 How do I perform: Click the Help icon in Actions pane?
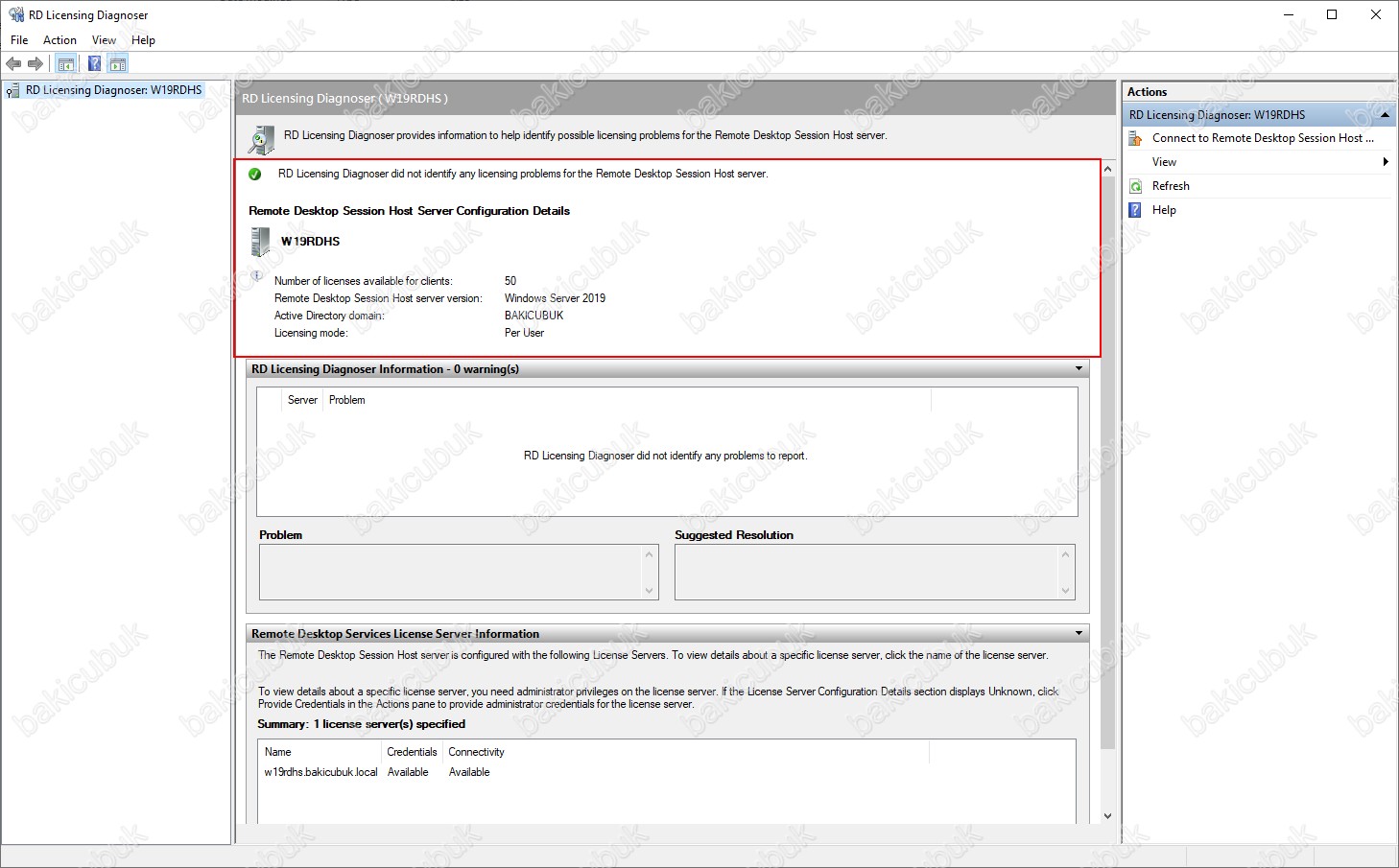coord(1136,210)
